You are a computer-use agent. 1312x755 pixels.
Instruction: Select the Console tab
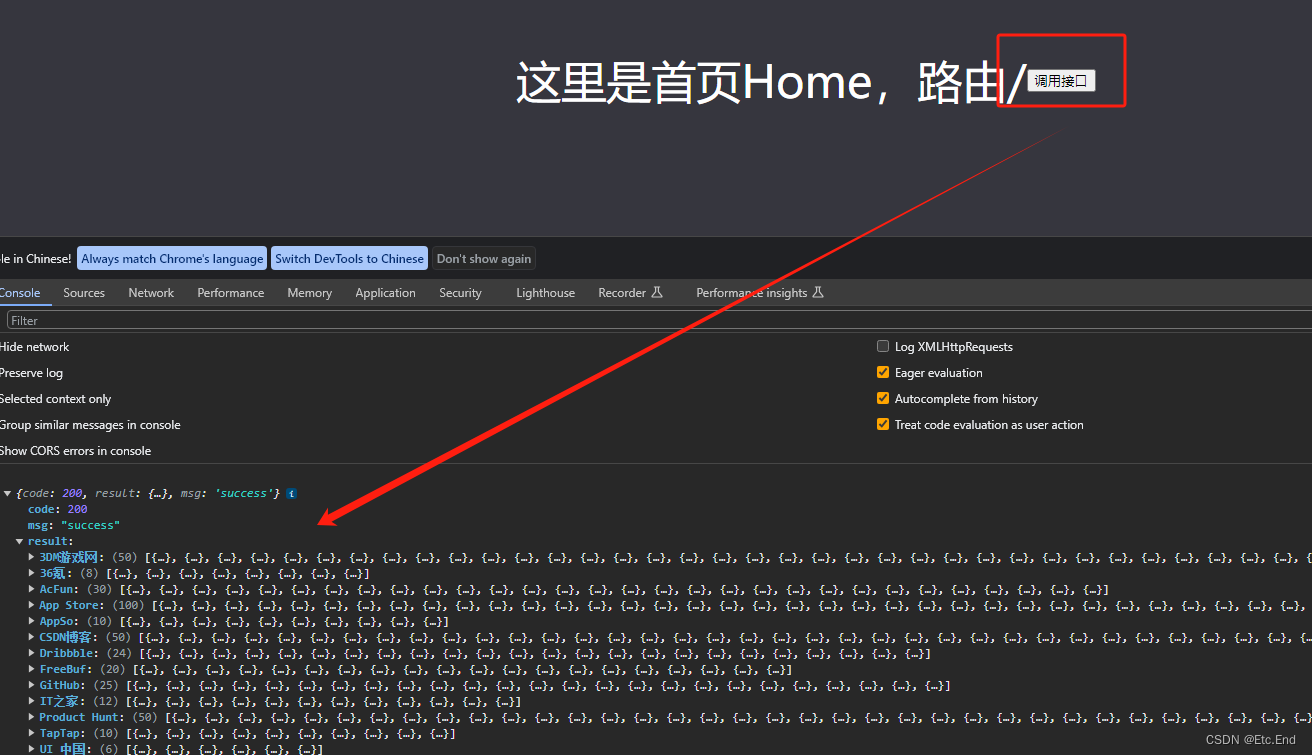(20, 293)
